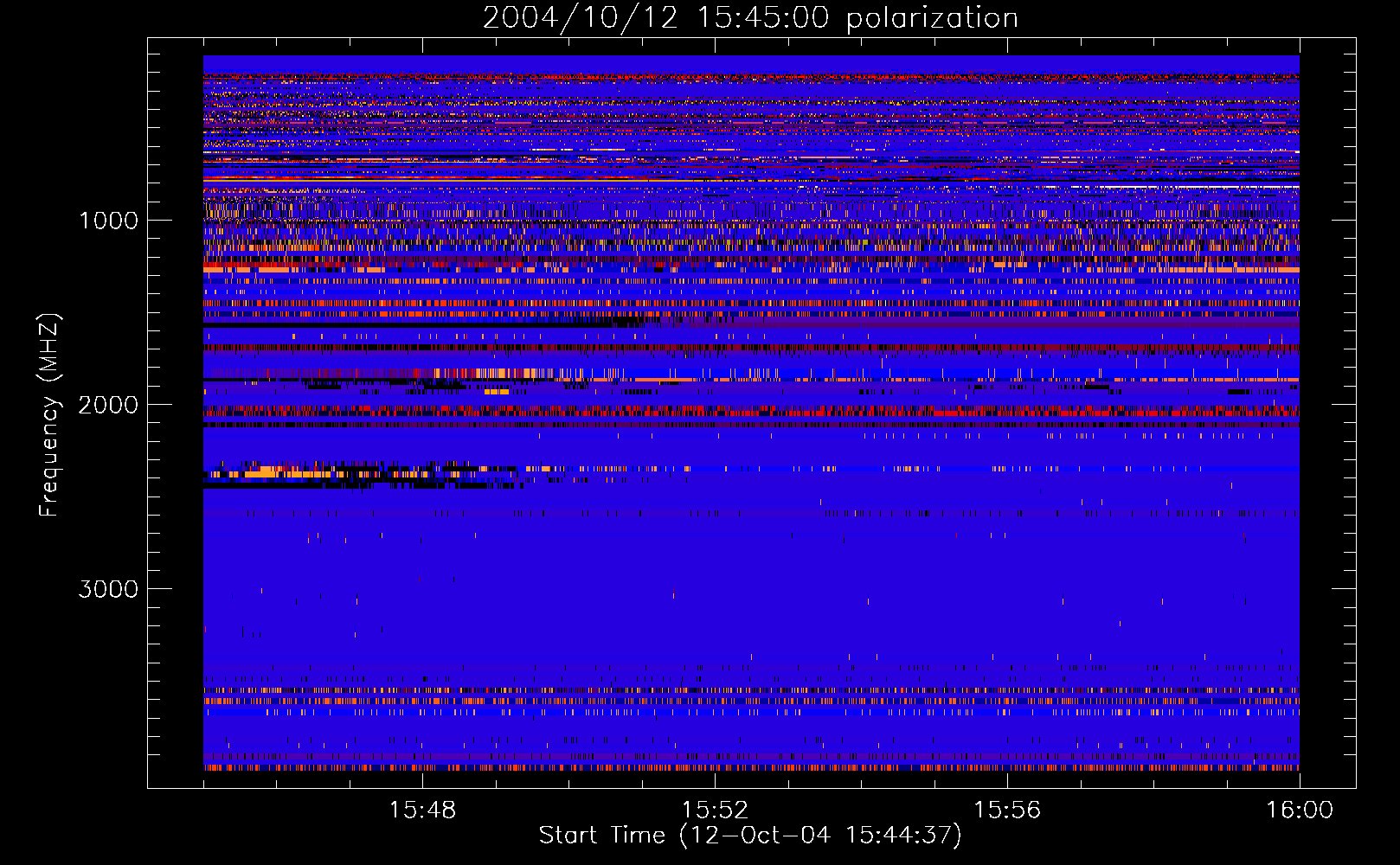
Task: Click the 1000 frequency tick label
Action: tap(108, 221)
